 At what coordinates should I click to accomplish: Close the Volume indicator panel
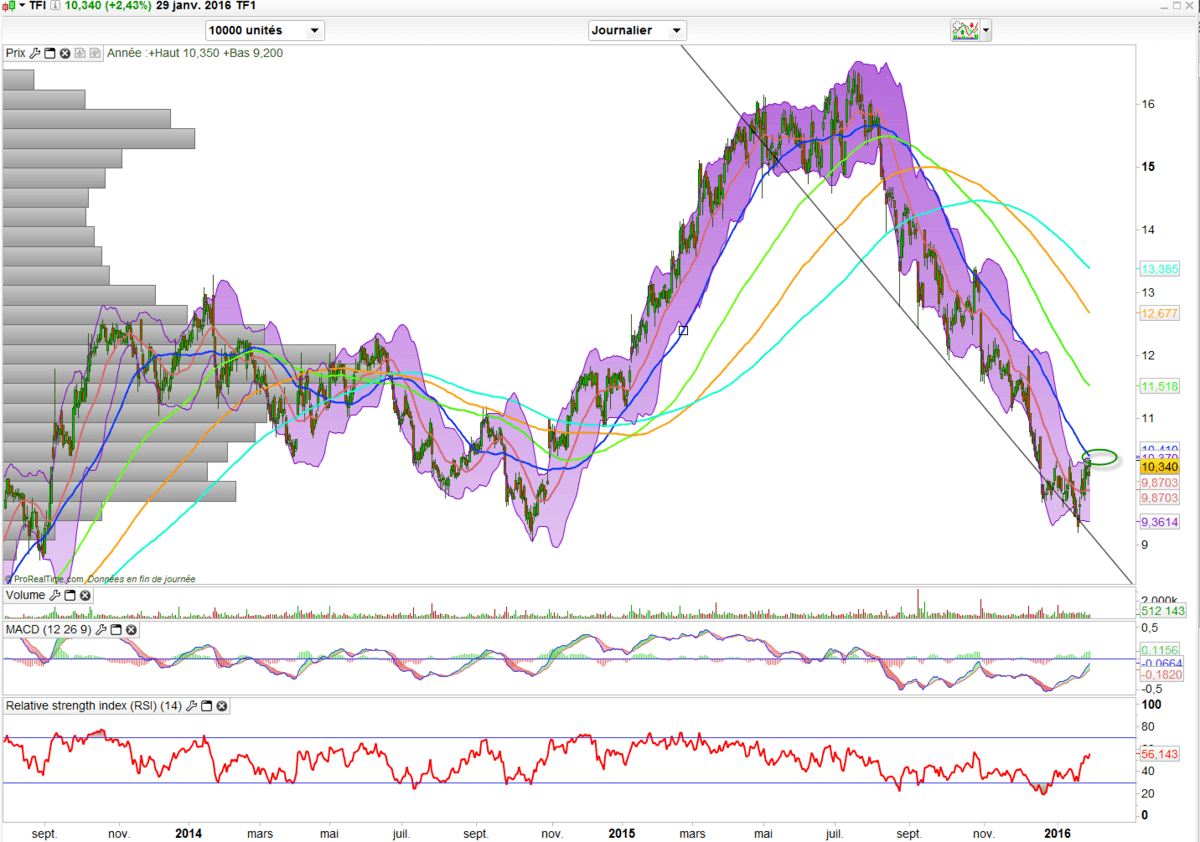point(85,596)
